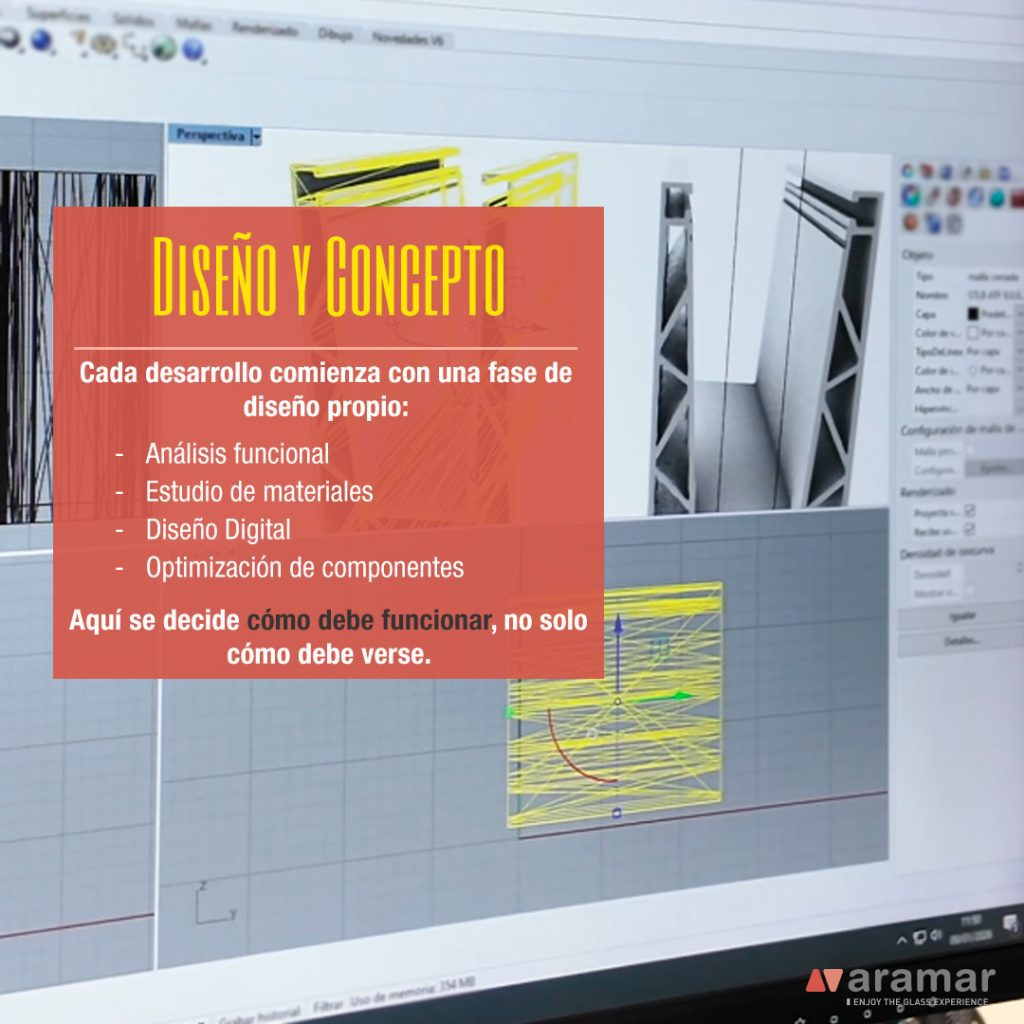Click the Igualar button
Screen dimensions: 1024x1024
[961, 617]
